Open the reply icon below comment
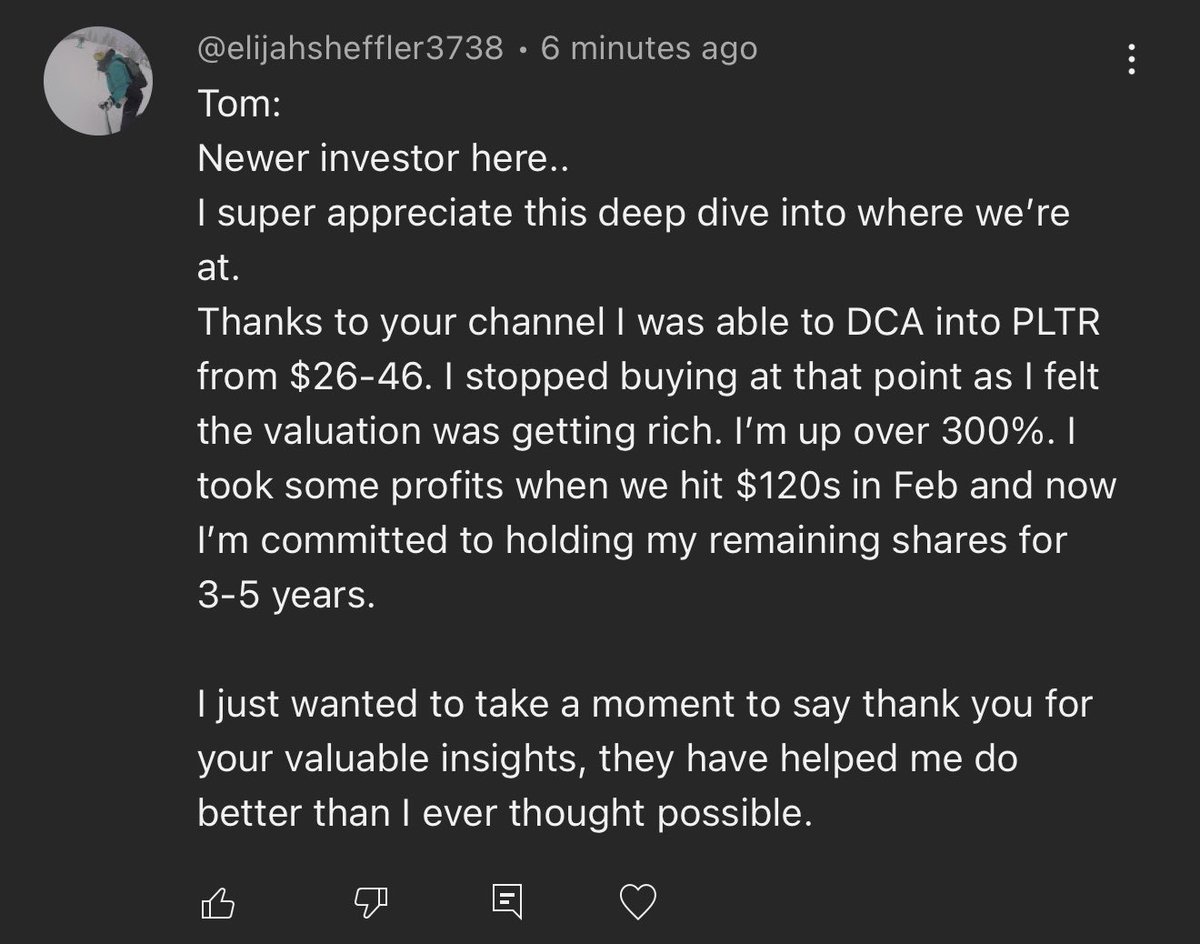The width and height of the screenshot is (1200, 944). pos(507,903)
